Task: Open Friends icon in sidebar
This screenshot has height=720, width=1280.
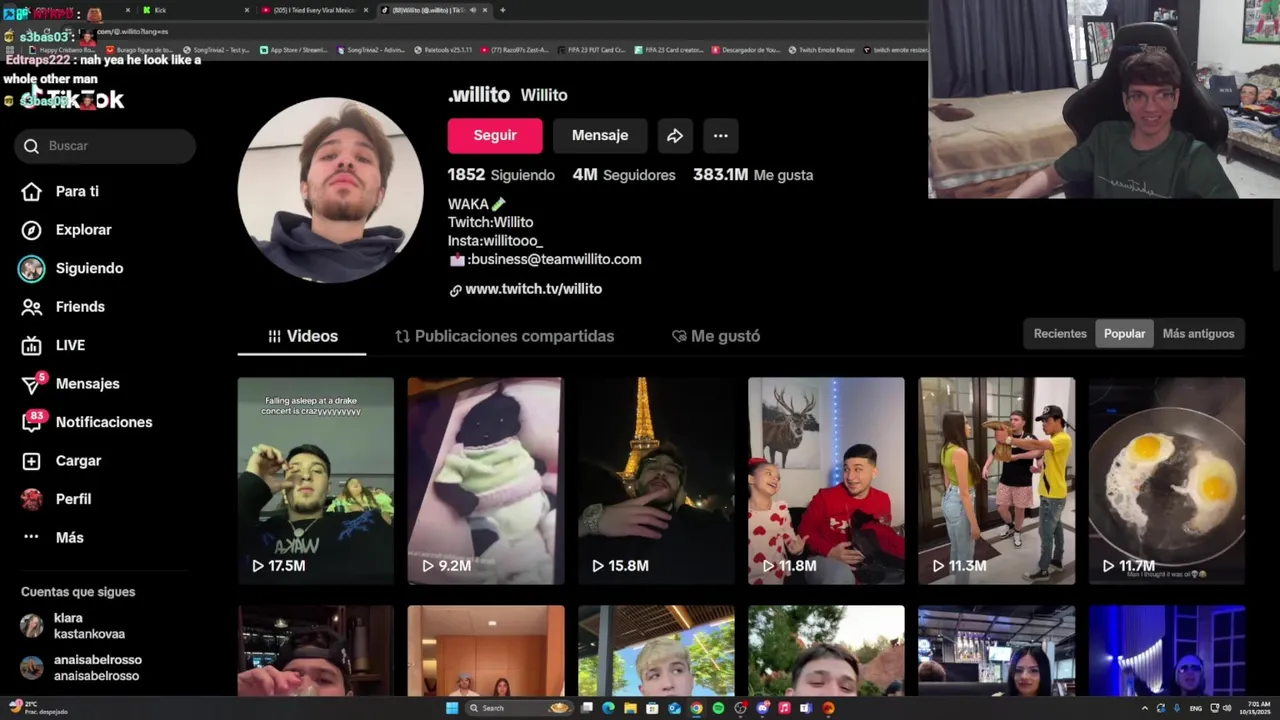Action: pyautogui.click(x=32, y=307)
